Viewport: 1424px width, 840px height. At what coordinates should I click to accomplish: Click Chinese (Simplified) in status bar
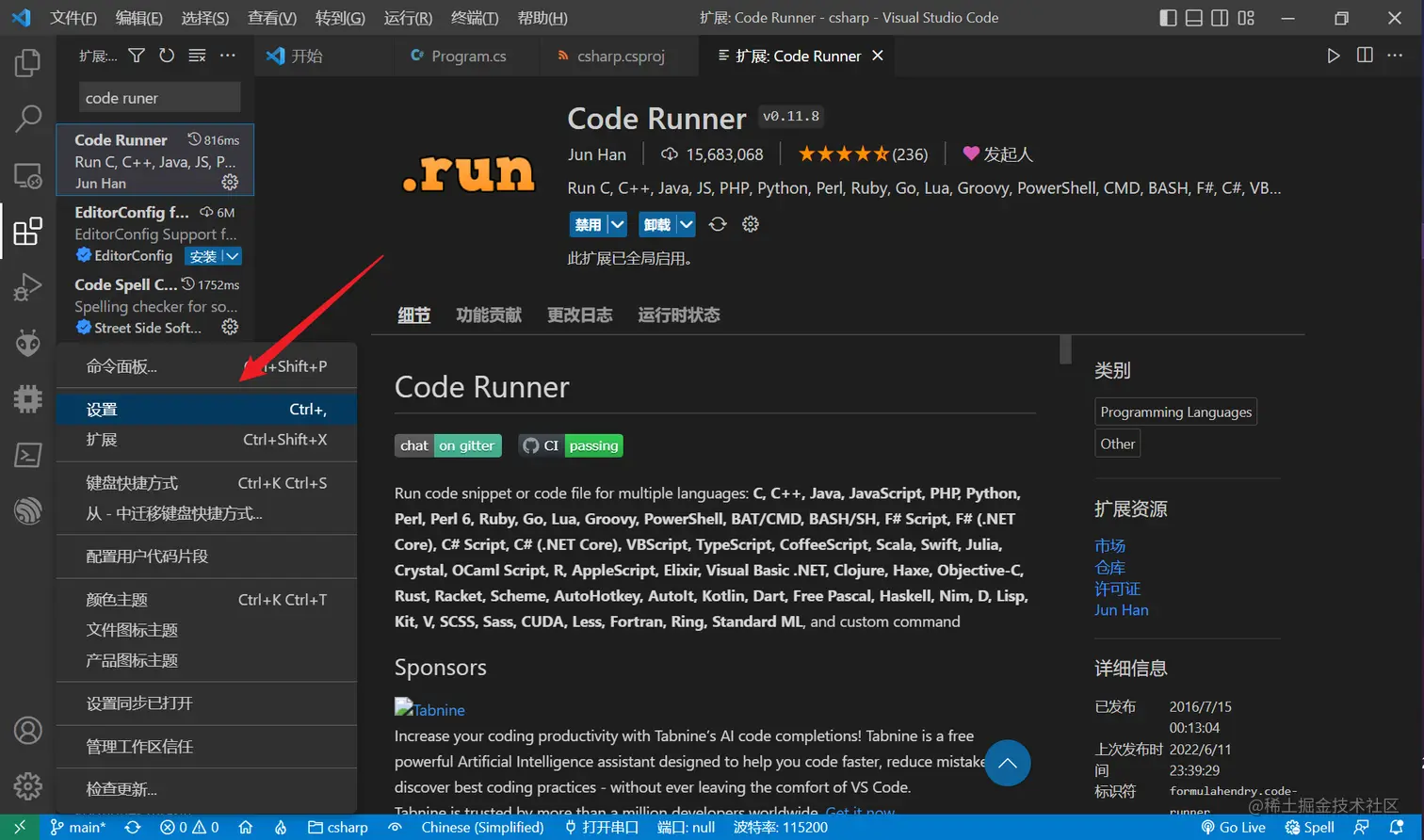[x=482, y=827]
